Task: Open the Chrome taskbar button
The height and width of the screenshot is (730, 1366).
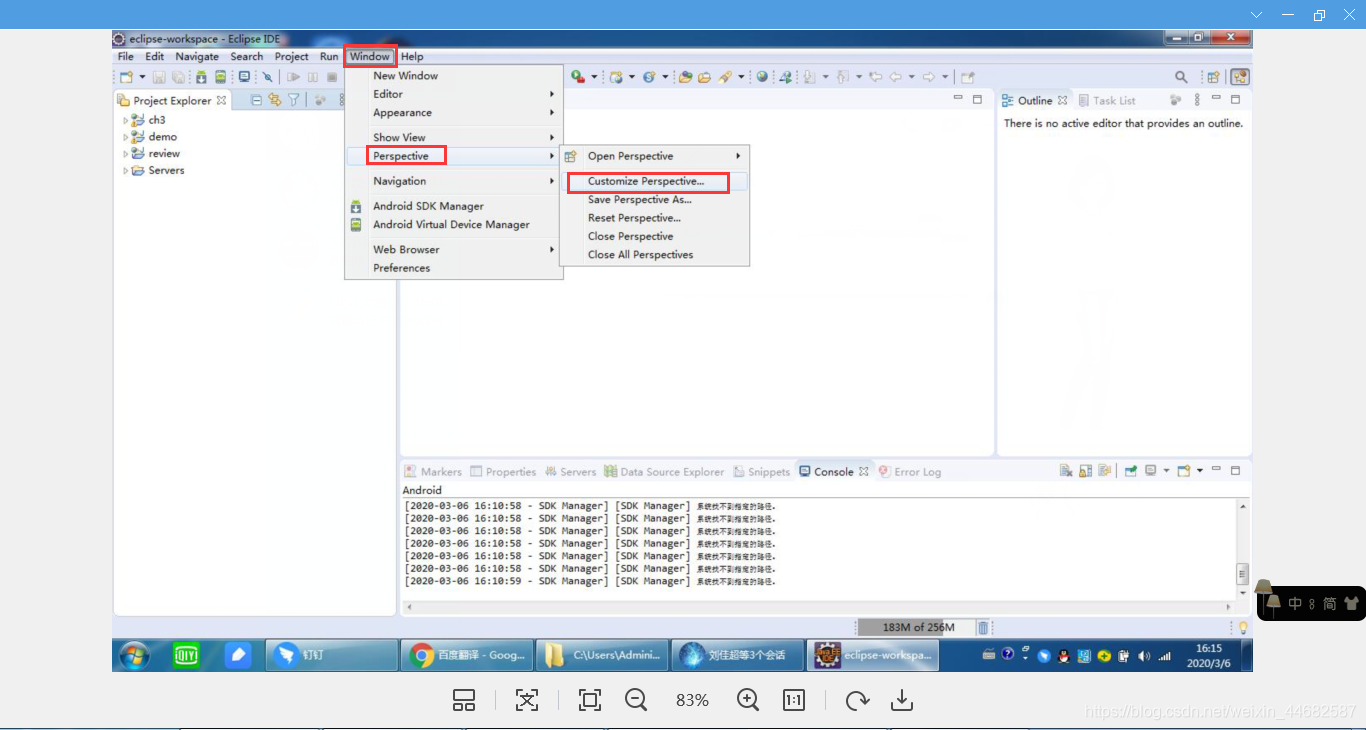Action: click(467, 656)
